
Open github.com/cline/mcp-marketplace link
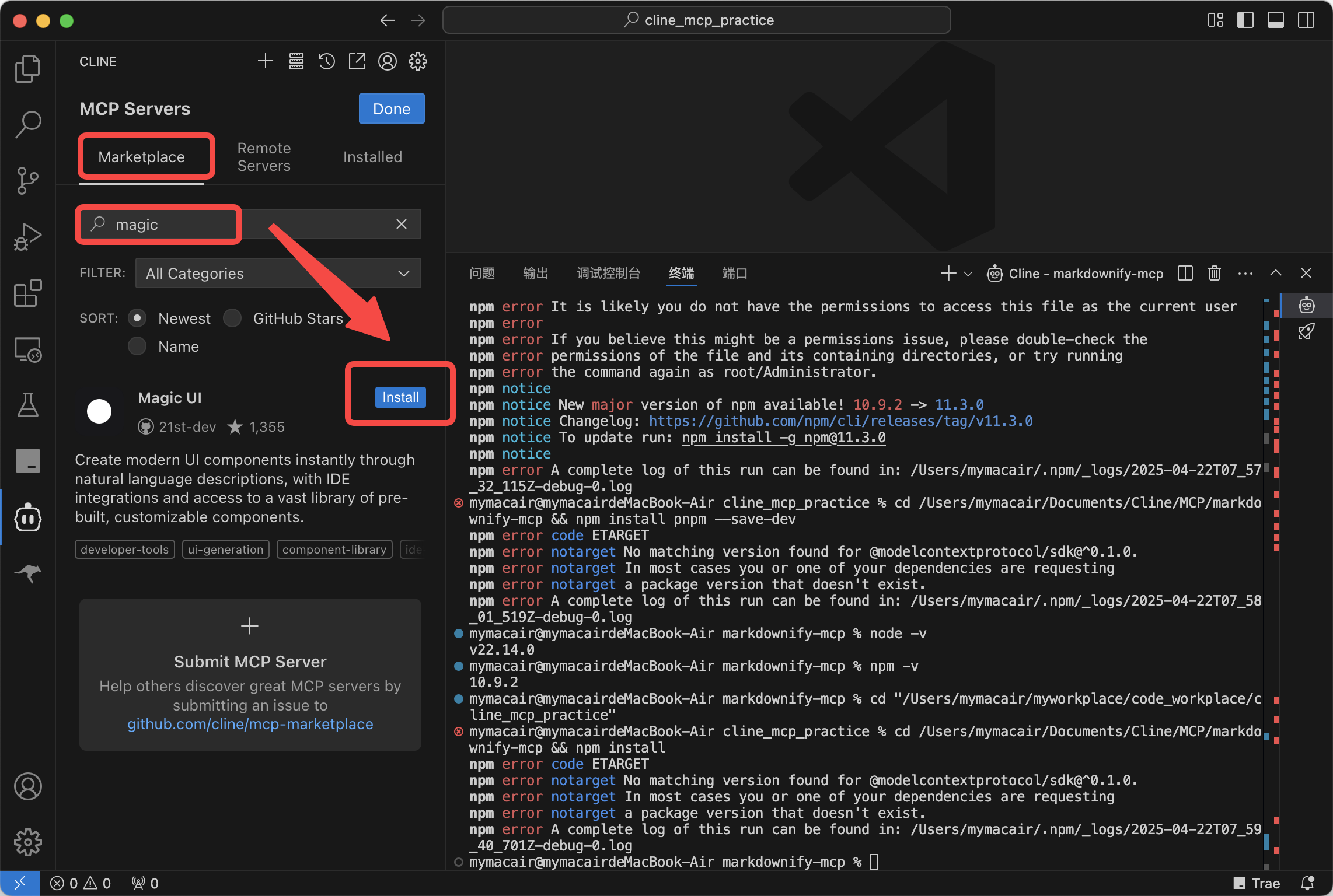coord(250,724)
